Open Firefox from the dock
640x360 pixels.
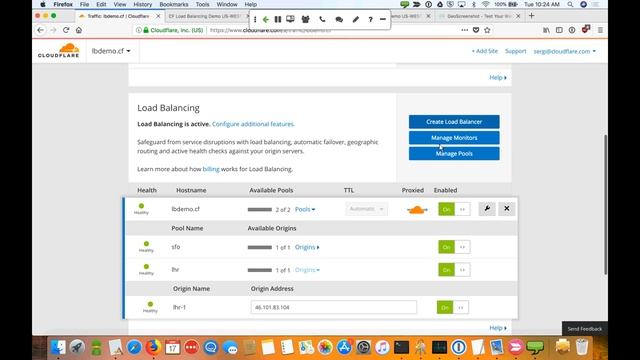153,347
